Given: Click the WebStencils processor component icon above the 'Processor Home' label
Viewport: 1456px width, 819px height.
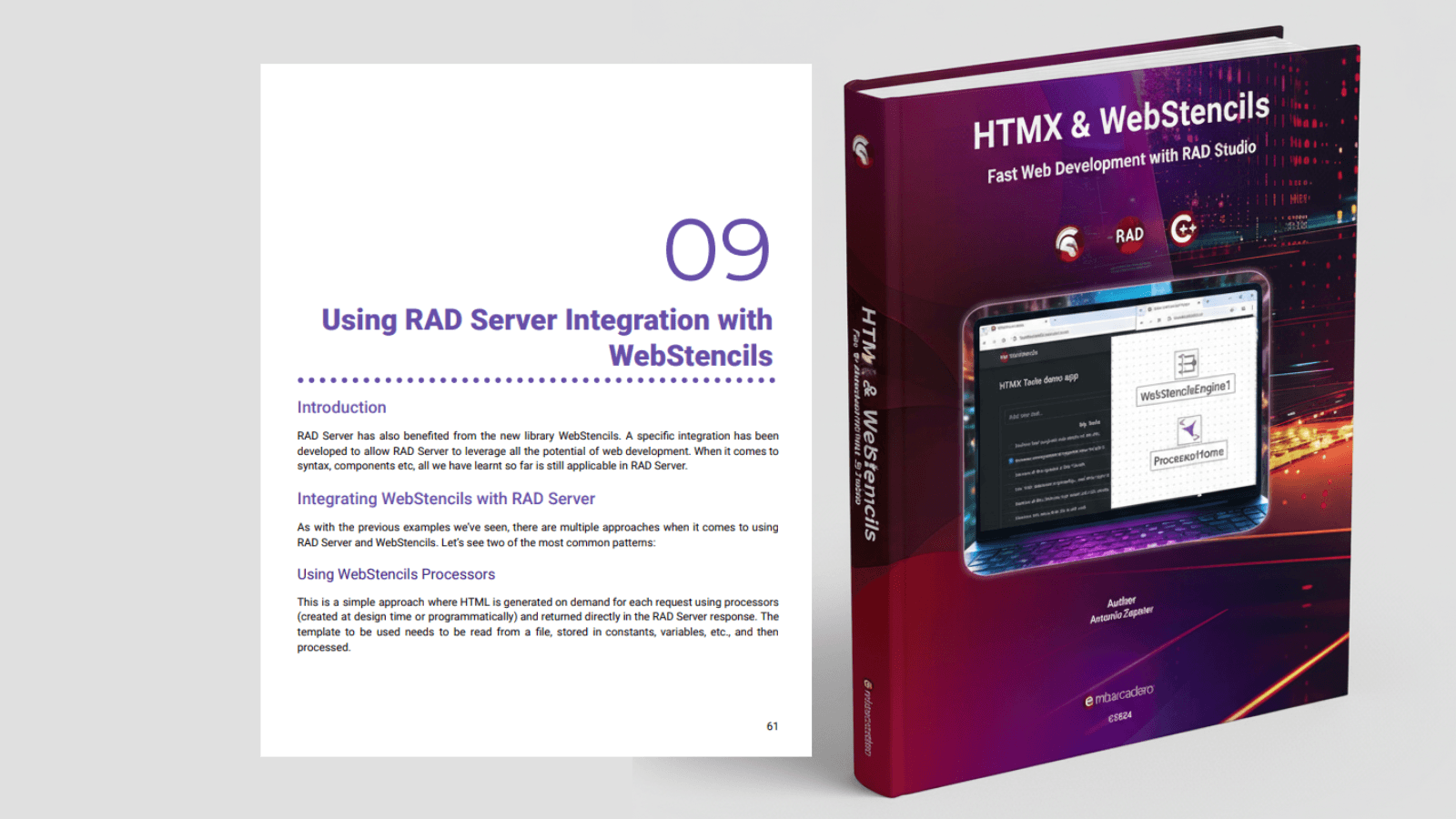Looking at the screenshot, I should [x=1189, y=430].
